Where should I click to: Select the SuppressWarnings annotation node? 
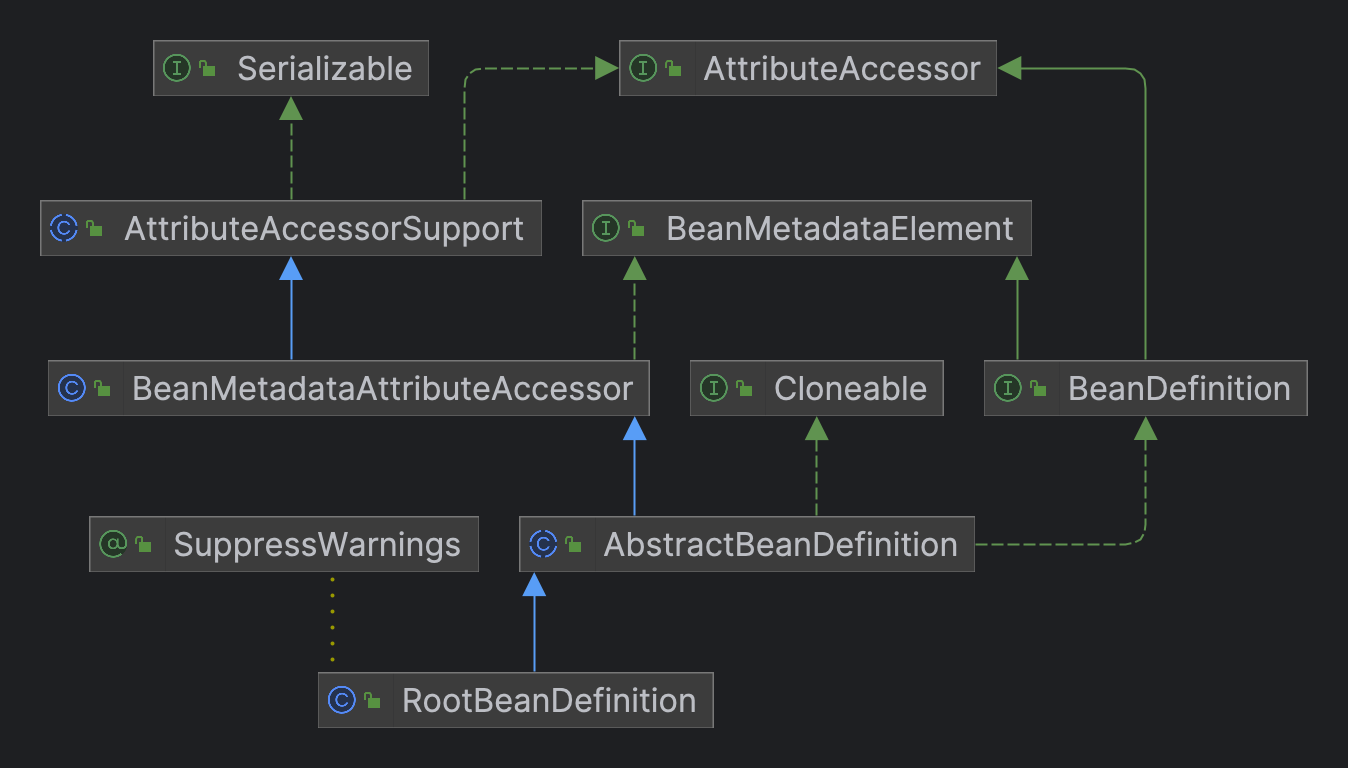[x=284, y=544]
